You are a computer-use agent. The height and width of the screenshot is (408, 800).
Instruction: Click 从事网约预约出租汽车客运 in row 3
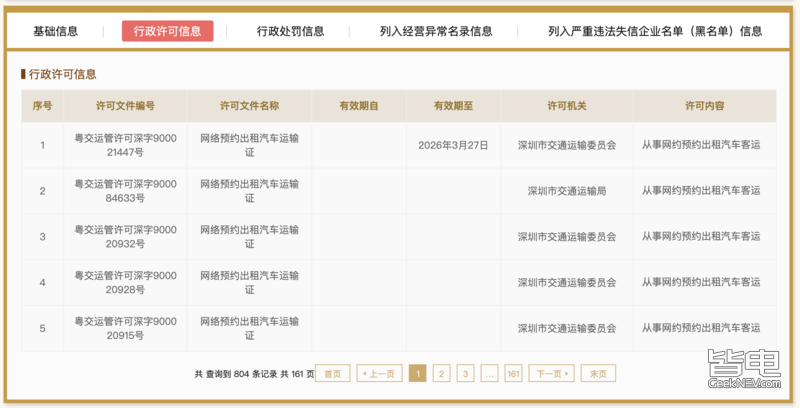point(701,237)
